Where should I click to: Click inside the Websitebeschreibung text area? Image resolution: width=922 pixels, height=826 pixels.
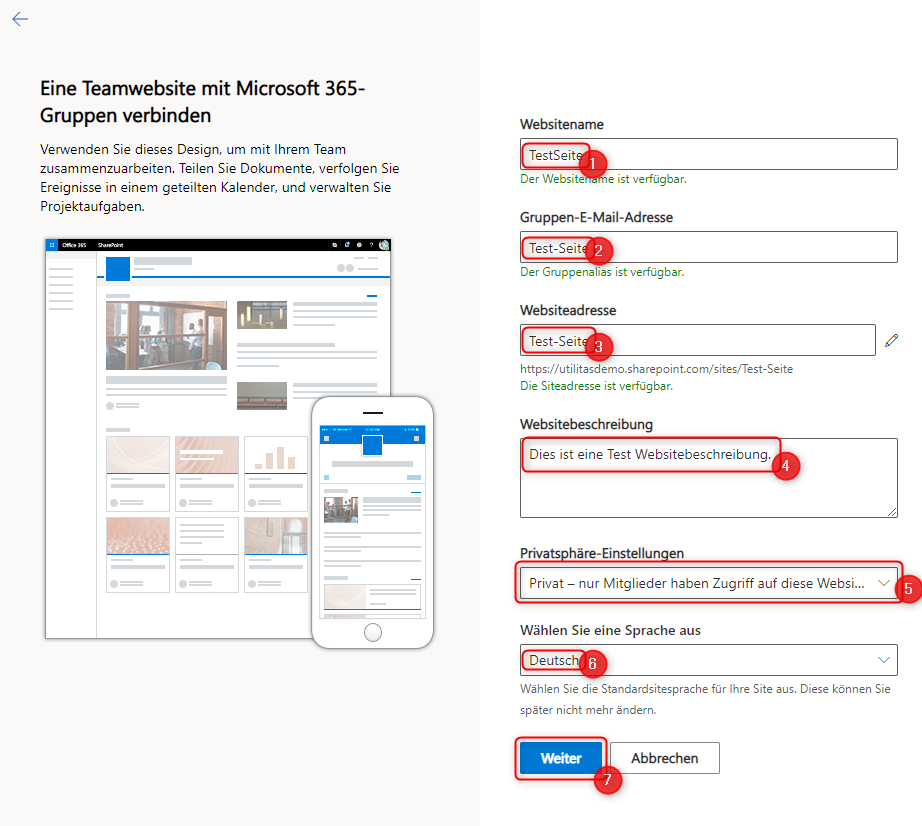708,490
